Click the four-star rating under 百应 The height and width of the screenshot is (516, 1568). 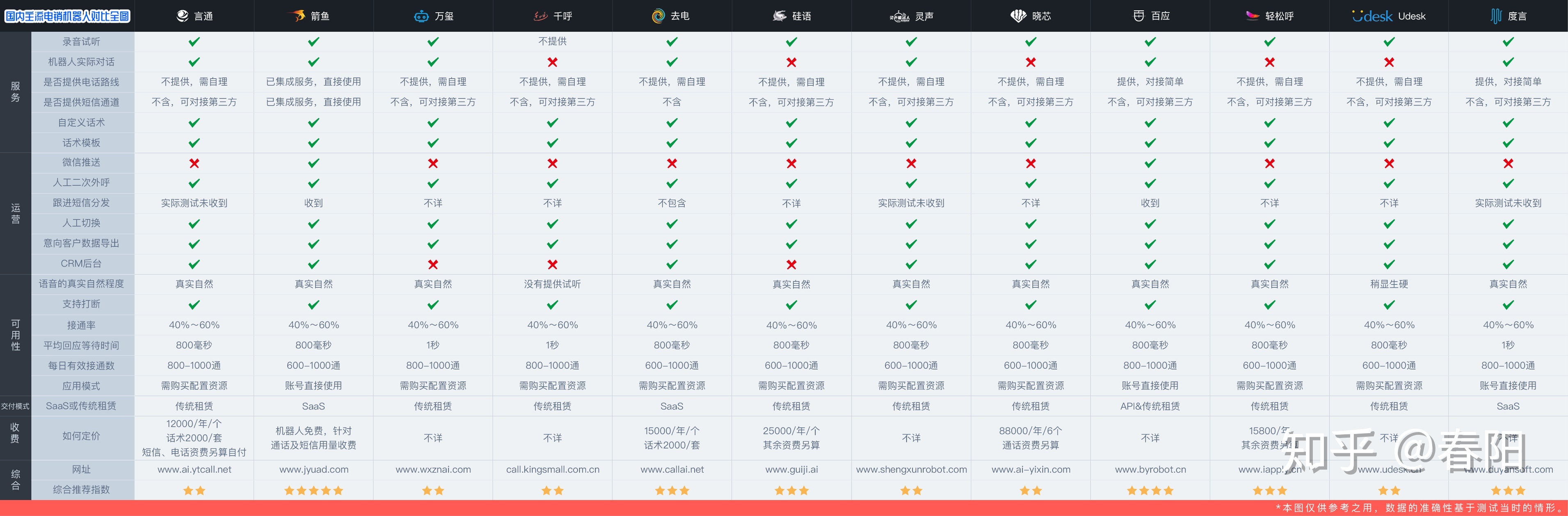click(x=1150, y=491)
